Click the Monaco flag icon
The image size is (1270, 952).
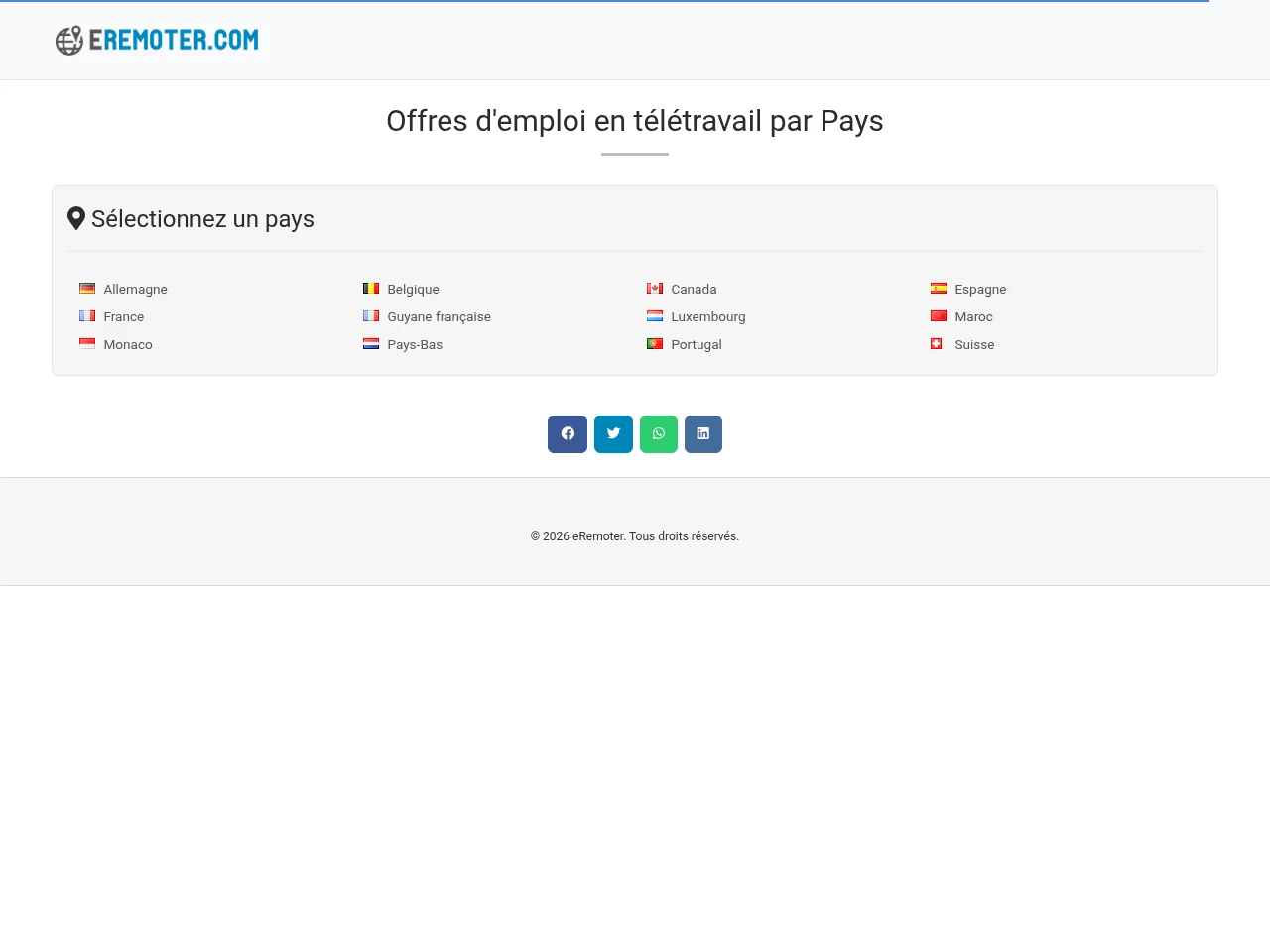pyautogui.click(x=87, y=344)
